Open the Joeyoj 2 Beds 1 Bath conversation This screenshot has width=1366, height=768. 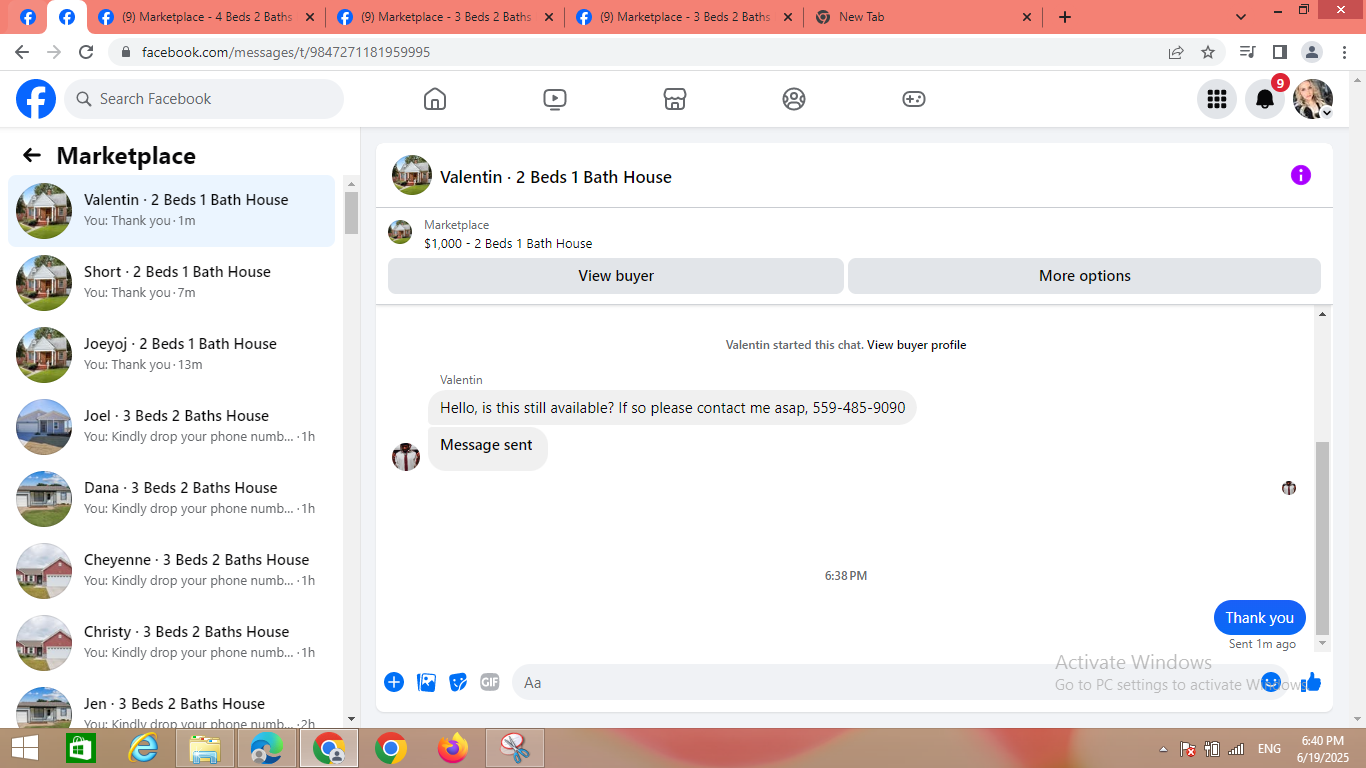171,355
